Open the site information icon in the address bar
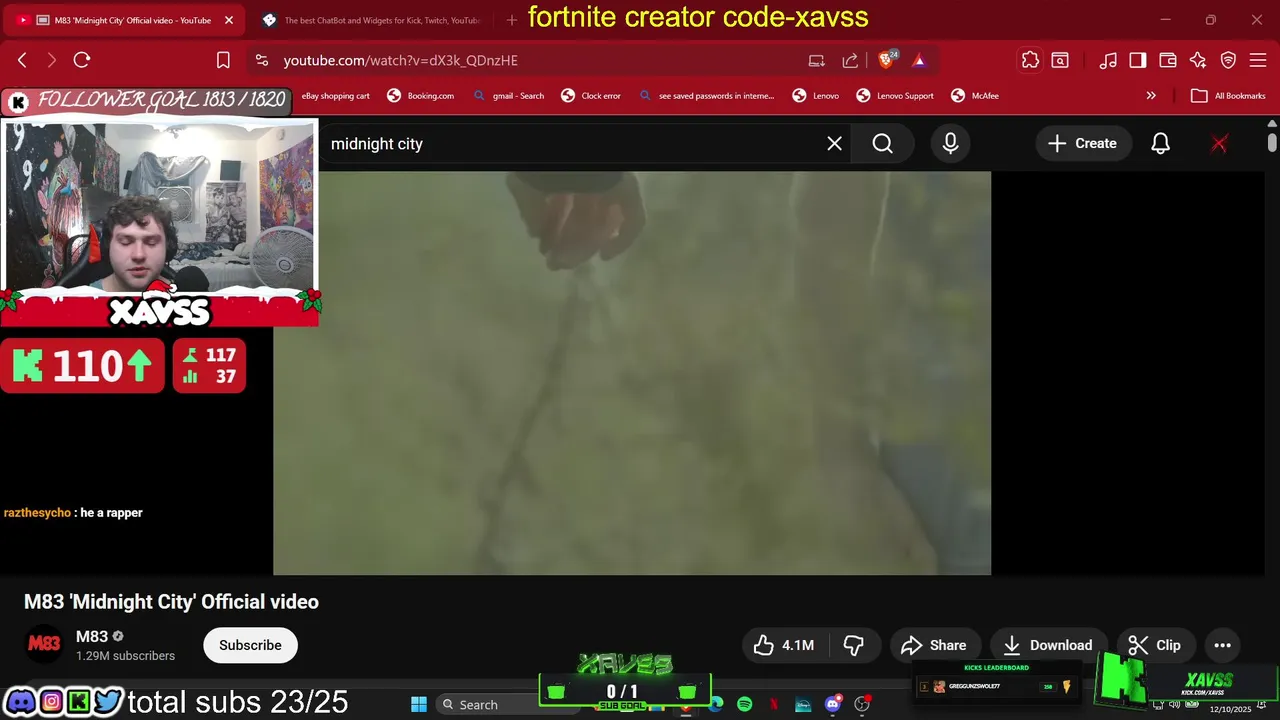 262,60
